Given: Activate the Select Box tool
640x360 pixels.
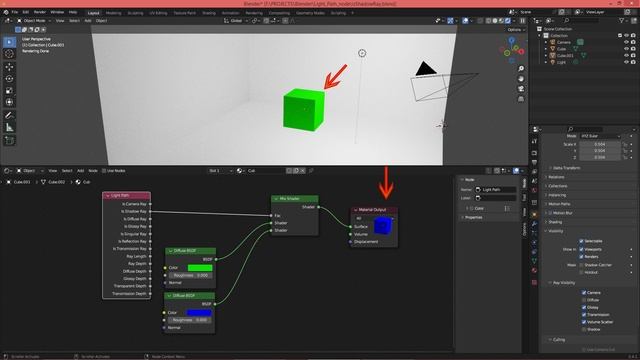Looking at the screenshot, I should [x=9, y=42].
